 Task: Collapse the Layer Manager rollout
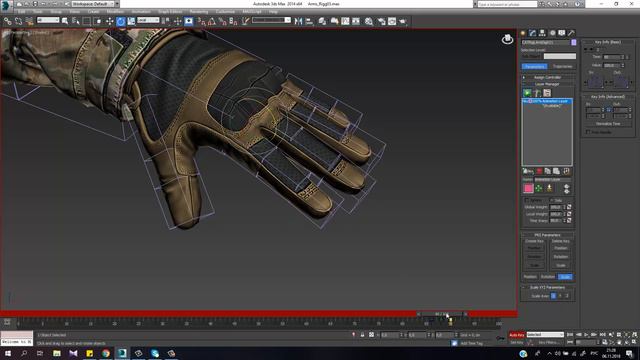(x=548, y=84)
